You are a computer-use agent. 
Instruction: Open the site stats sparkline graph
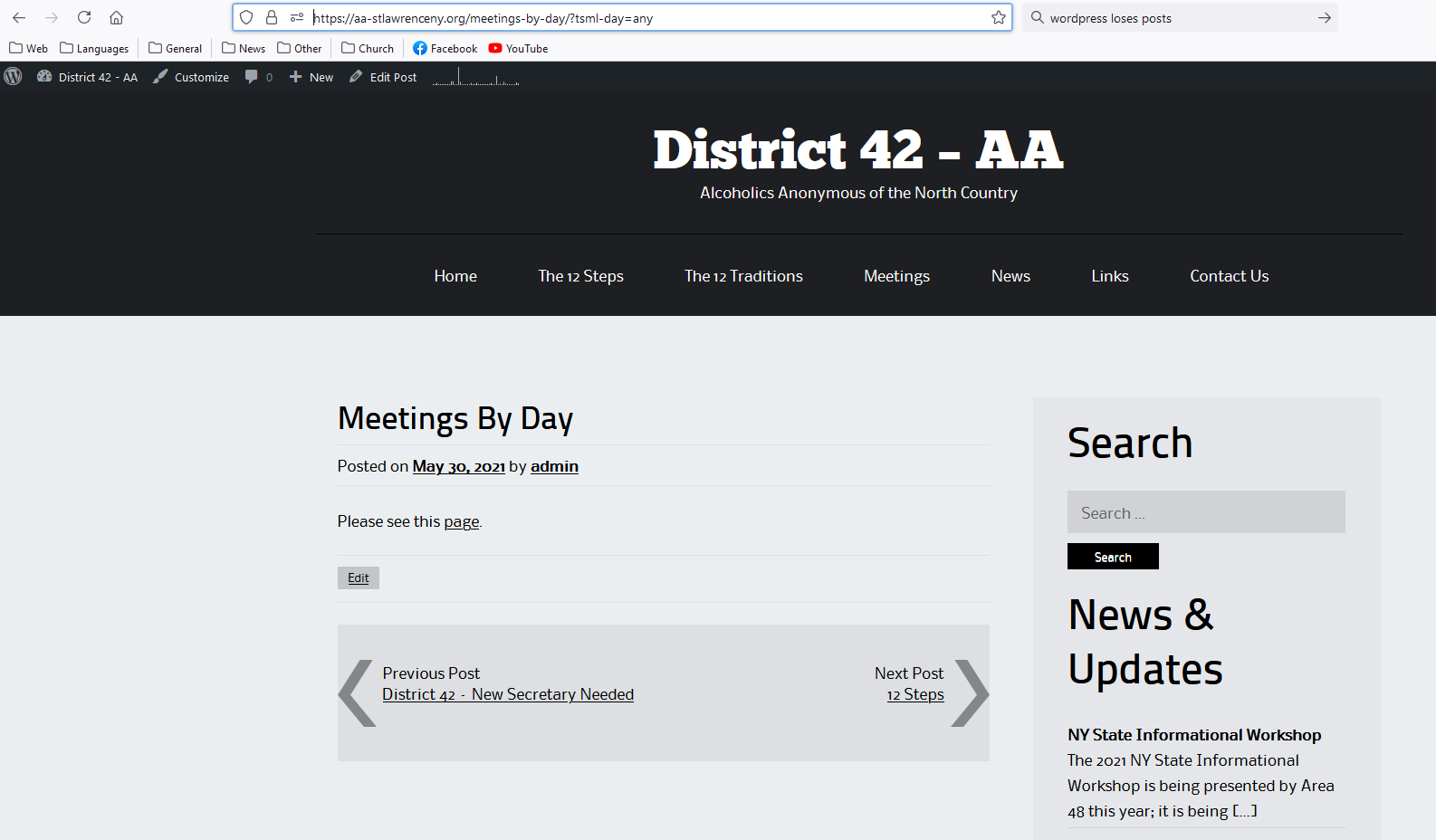tap(475, 77)
